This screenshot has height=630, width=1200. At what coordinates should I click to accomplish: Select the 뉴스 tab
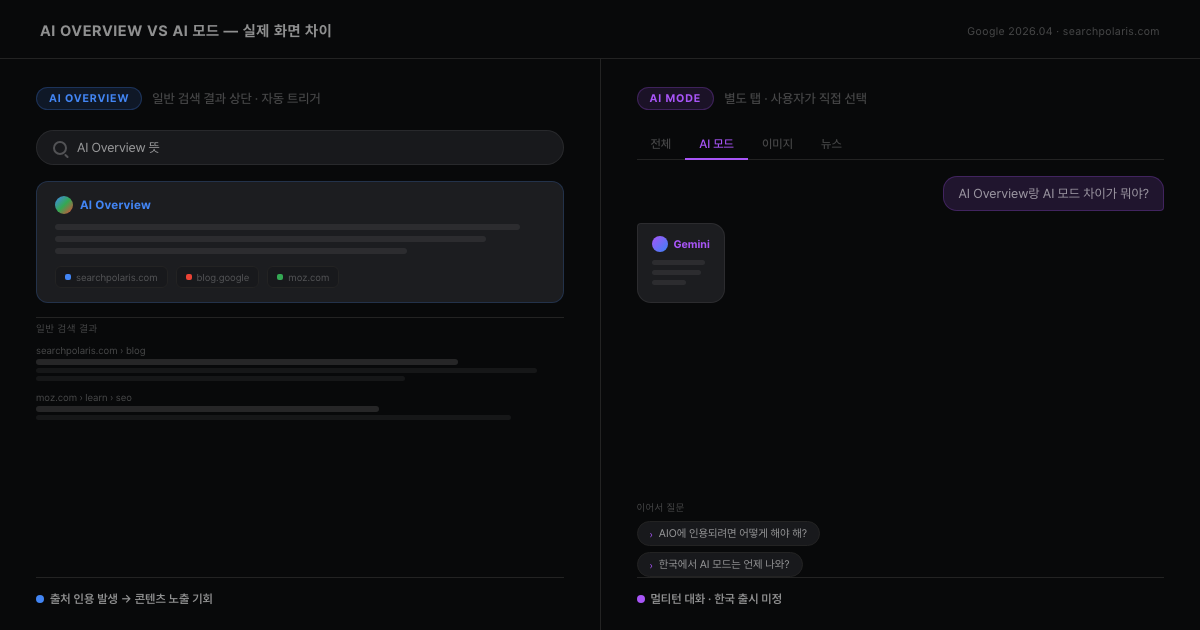click(831, 143)
